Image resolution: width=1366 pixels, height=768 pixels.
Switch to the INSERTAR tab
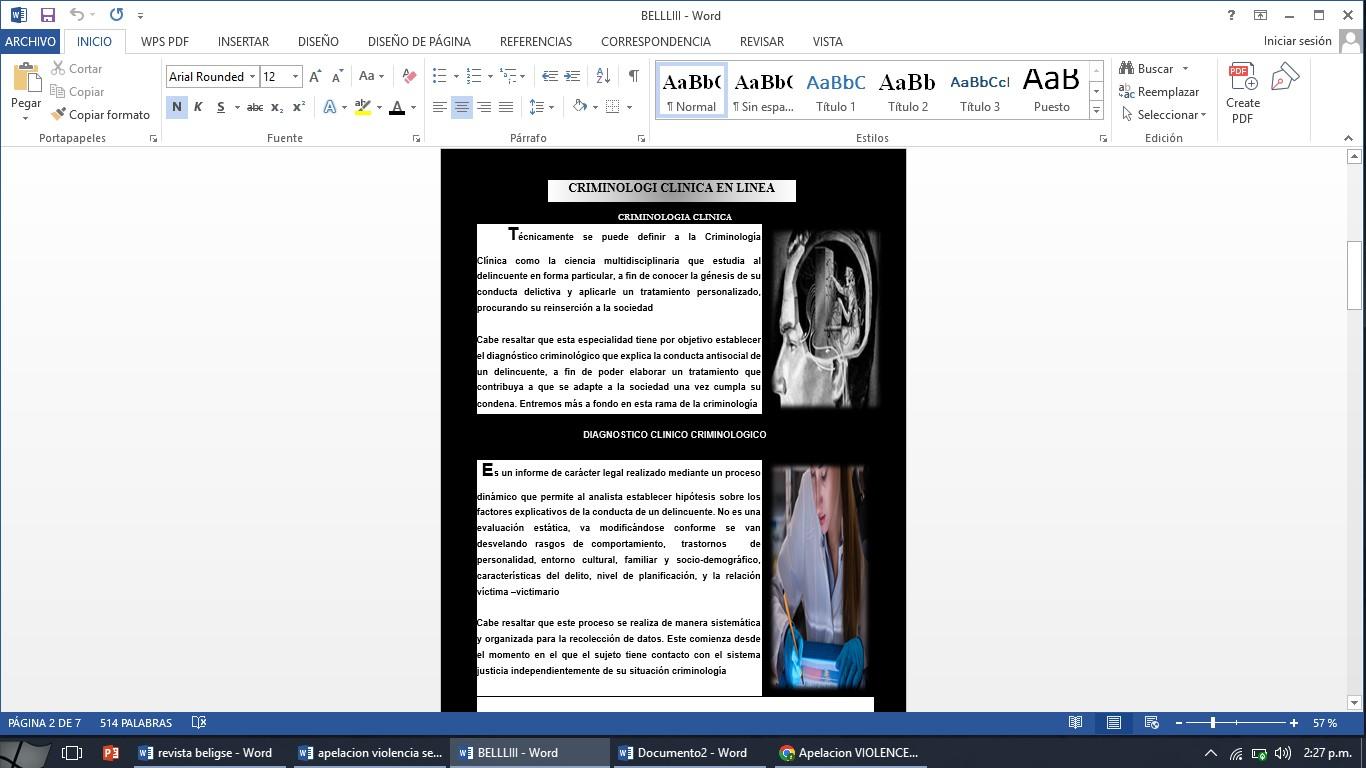pos(243,42)
